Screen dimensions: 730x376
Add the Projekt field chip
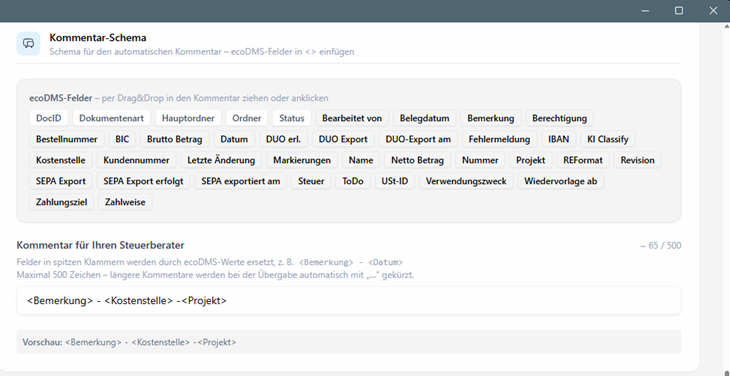coord(530,160)
